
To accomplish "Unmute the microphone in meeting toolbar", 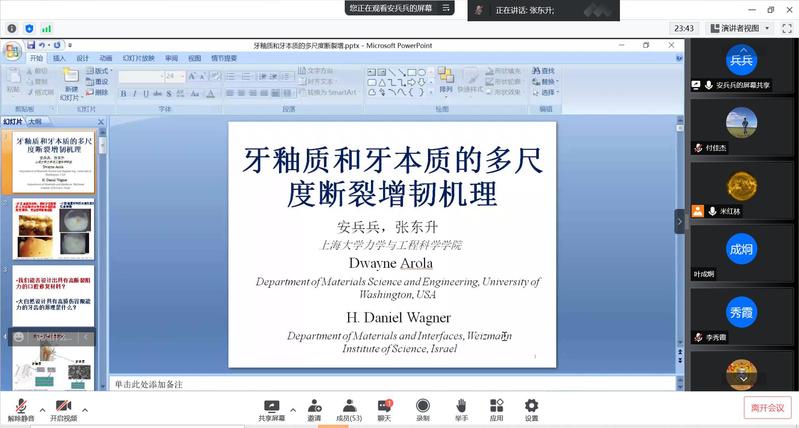I will tap(19, 406).
